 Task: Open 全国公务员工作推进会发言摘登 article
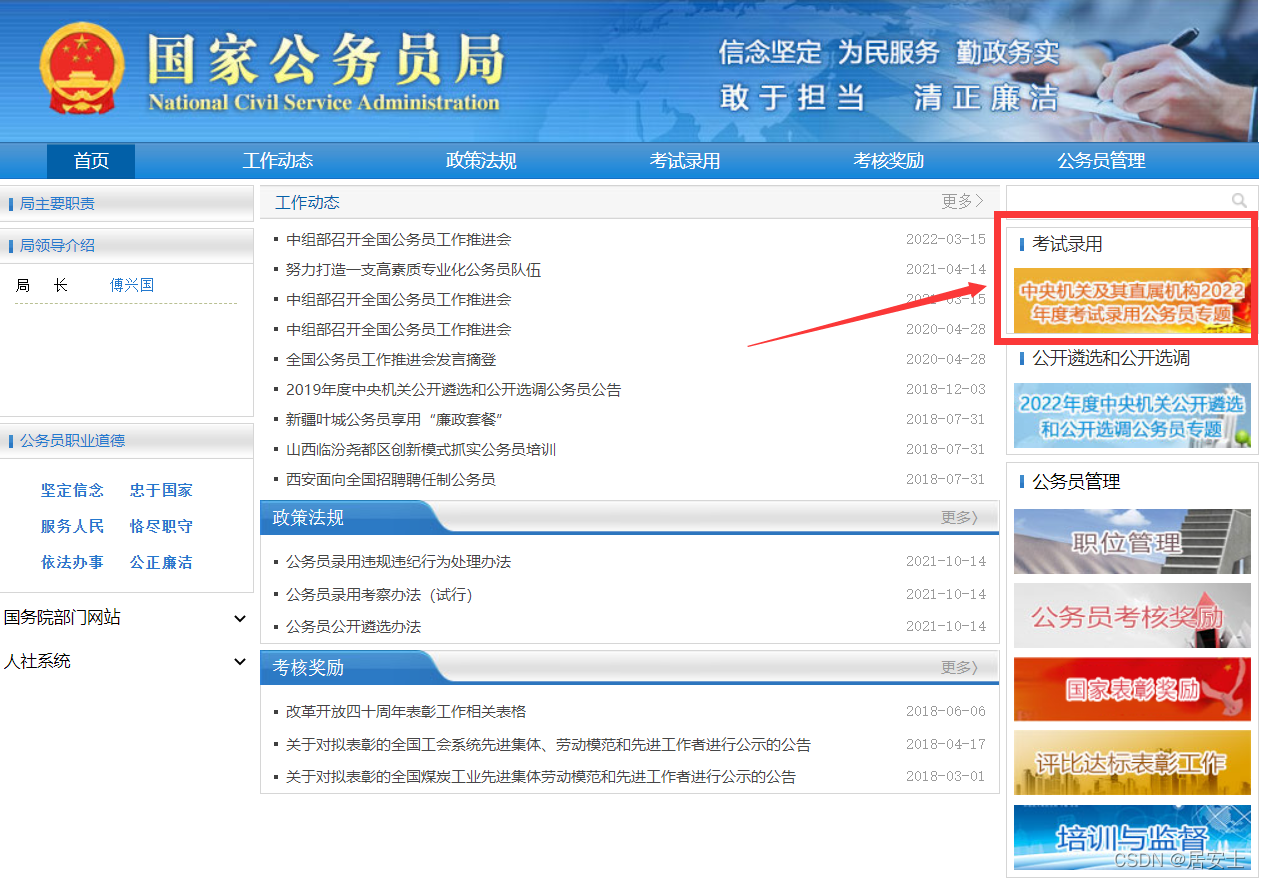click(391, 360)
